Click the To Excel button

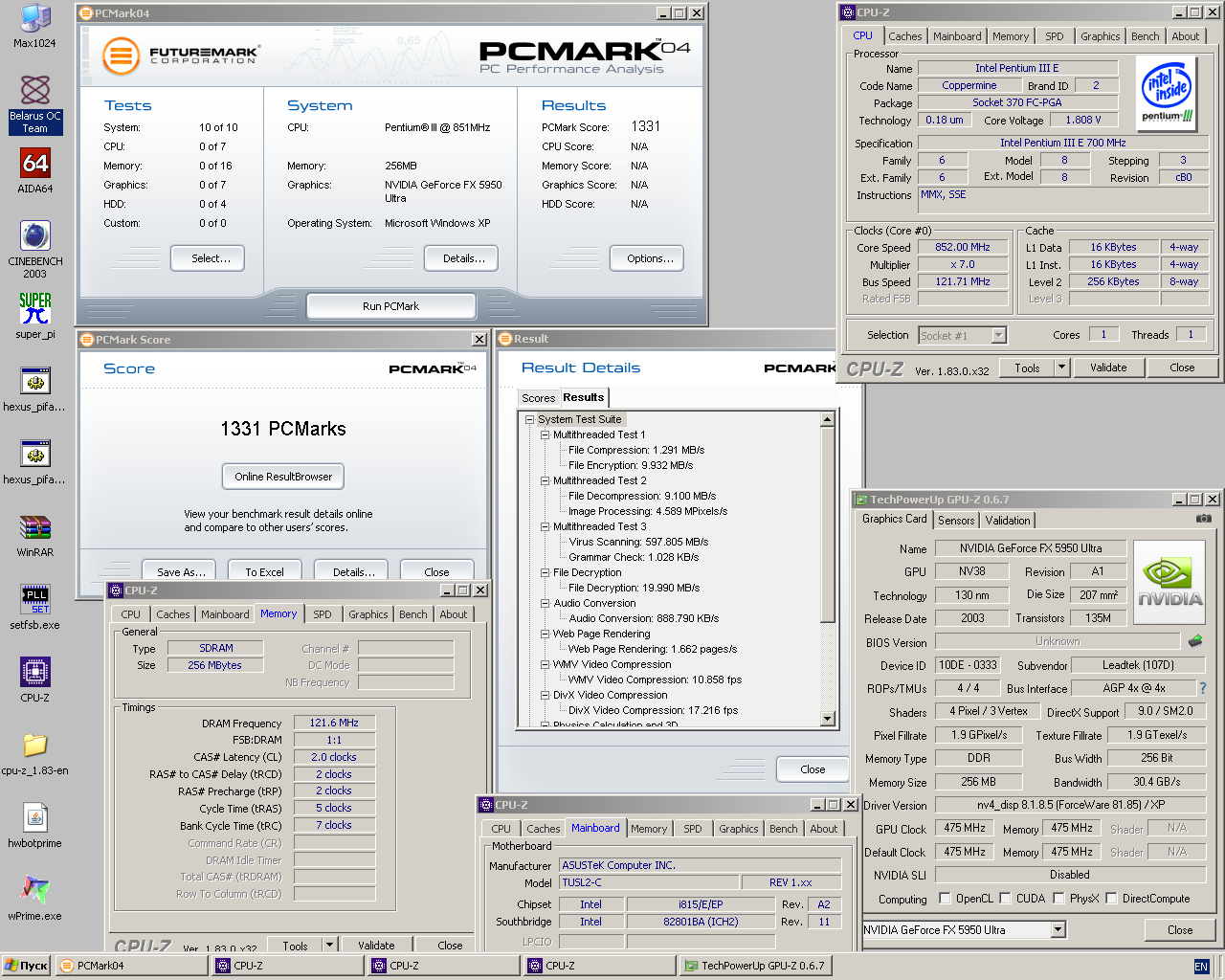(x=264, y=571)
